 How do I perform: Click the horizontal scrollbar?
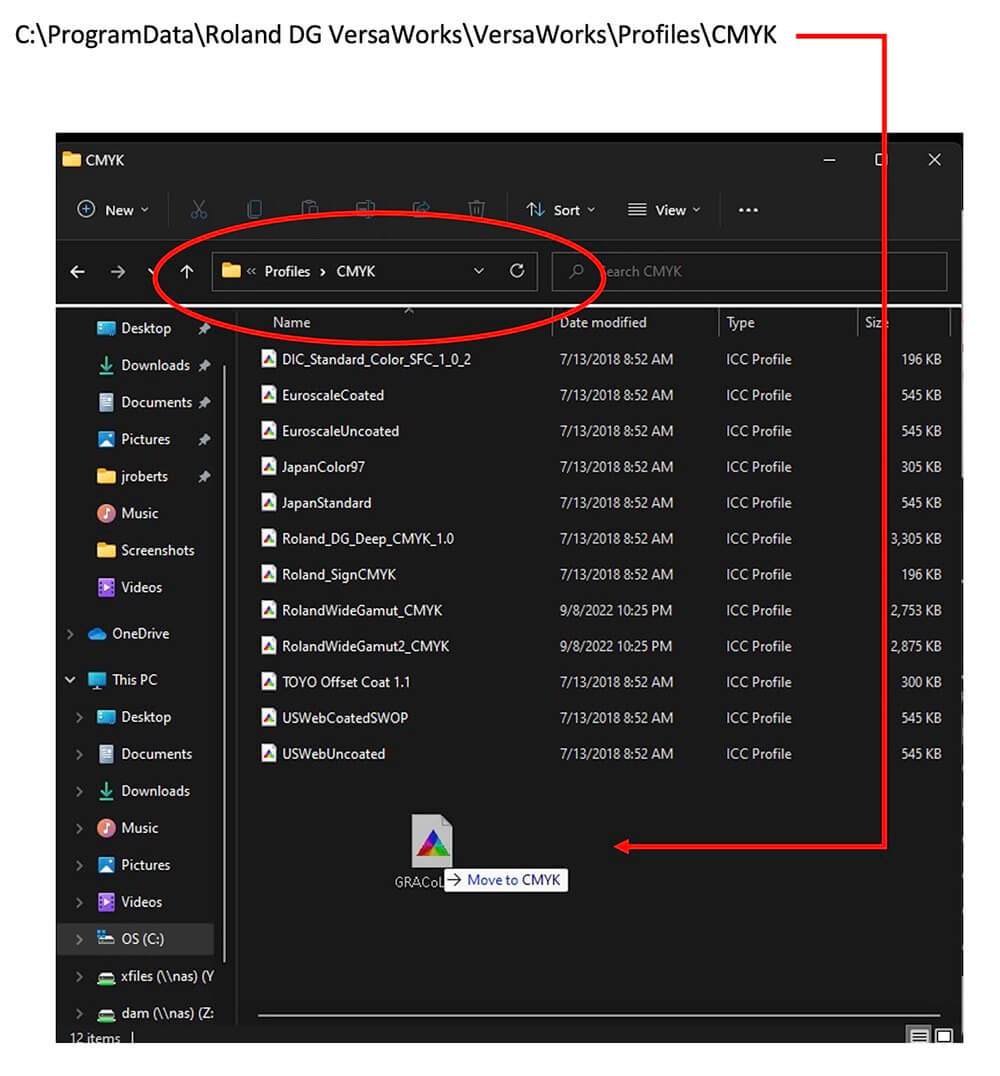pos(598,1014)
